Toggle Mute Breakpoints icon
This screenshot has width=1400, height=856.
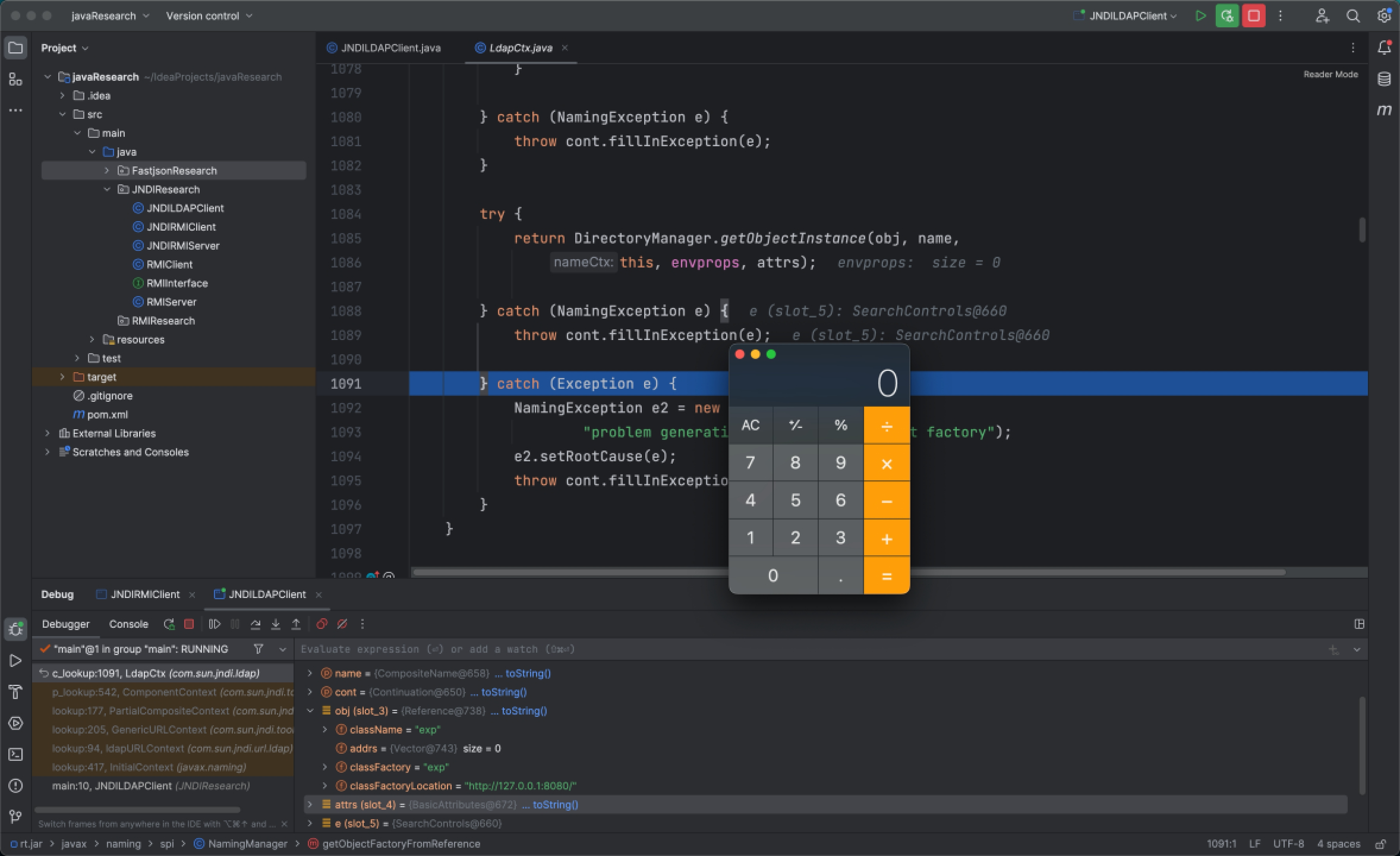pyautogui.click(x=342, y=624)
